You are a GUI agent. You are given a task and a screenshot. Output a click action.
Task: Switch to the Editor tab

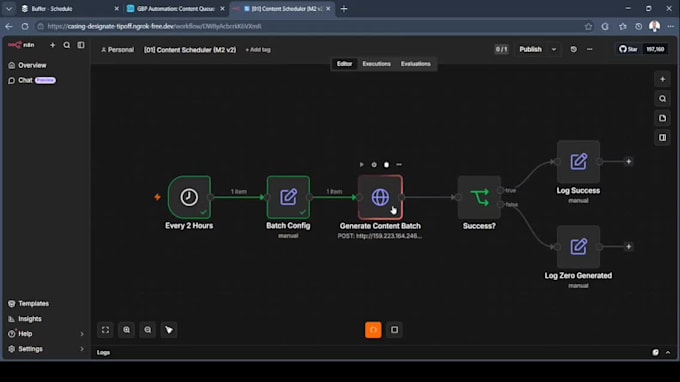(344, 64)
